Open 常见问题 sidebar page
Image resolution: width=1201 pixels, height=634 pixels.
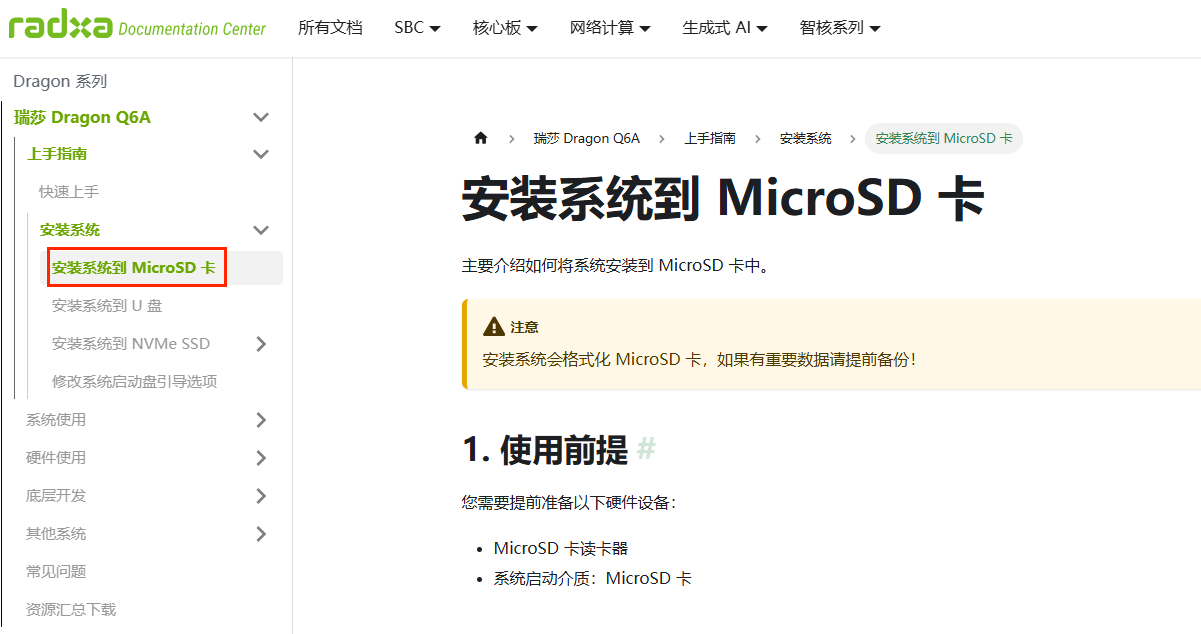[x=56, y=572]
